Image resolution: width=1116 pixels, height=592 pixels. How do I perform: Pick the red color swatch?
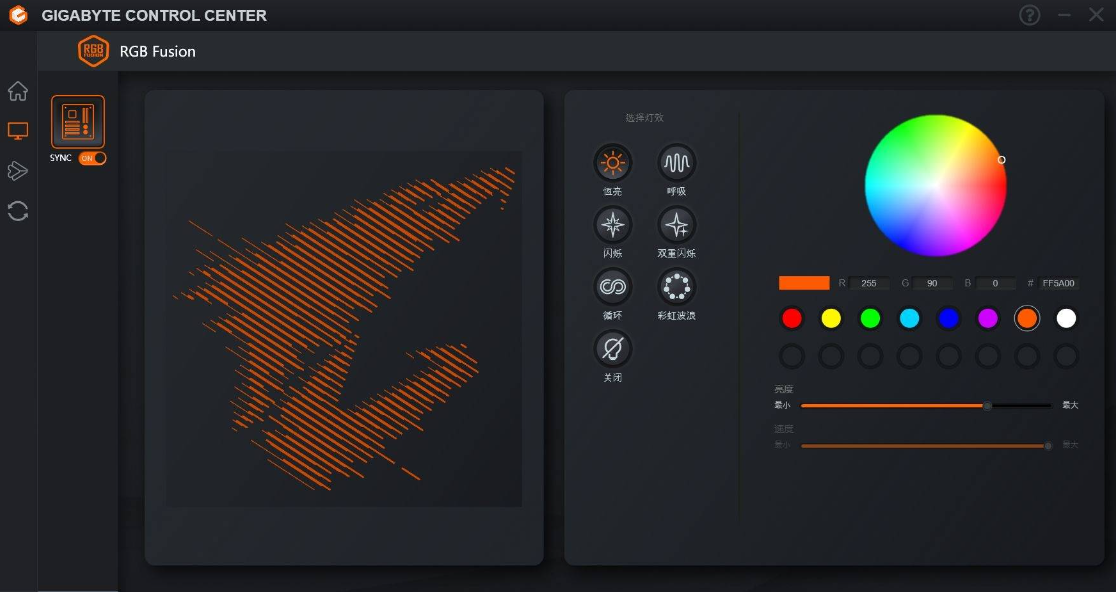[x=791, y=318]
